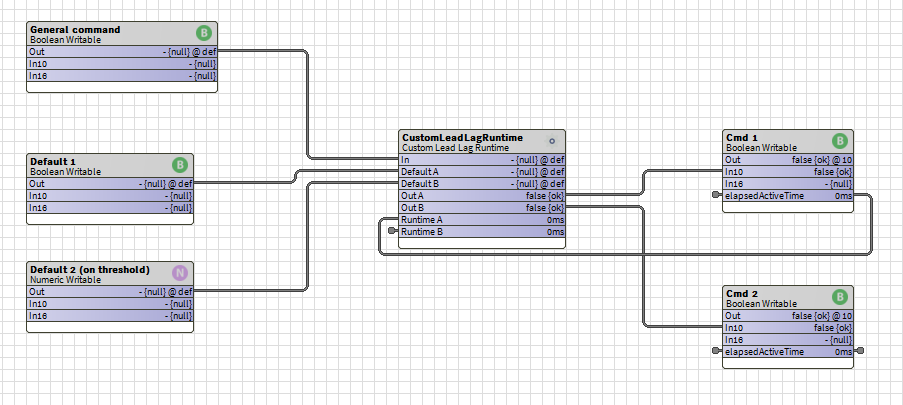The image size is (903, 405).
Task: Click the green B icon on Cmd 1
Action: coord(840,141)
